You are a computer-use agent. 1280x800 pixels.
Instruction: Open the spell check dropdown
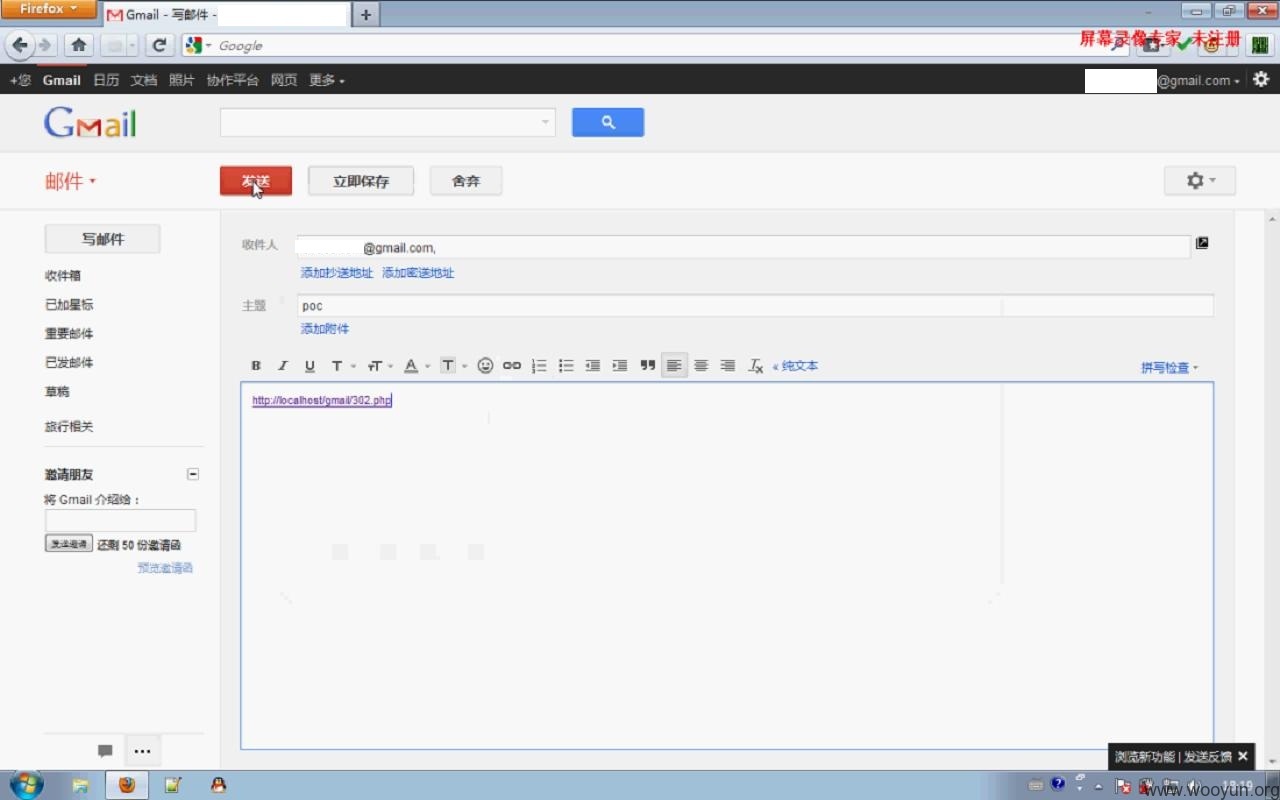pos(1169,368)
